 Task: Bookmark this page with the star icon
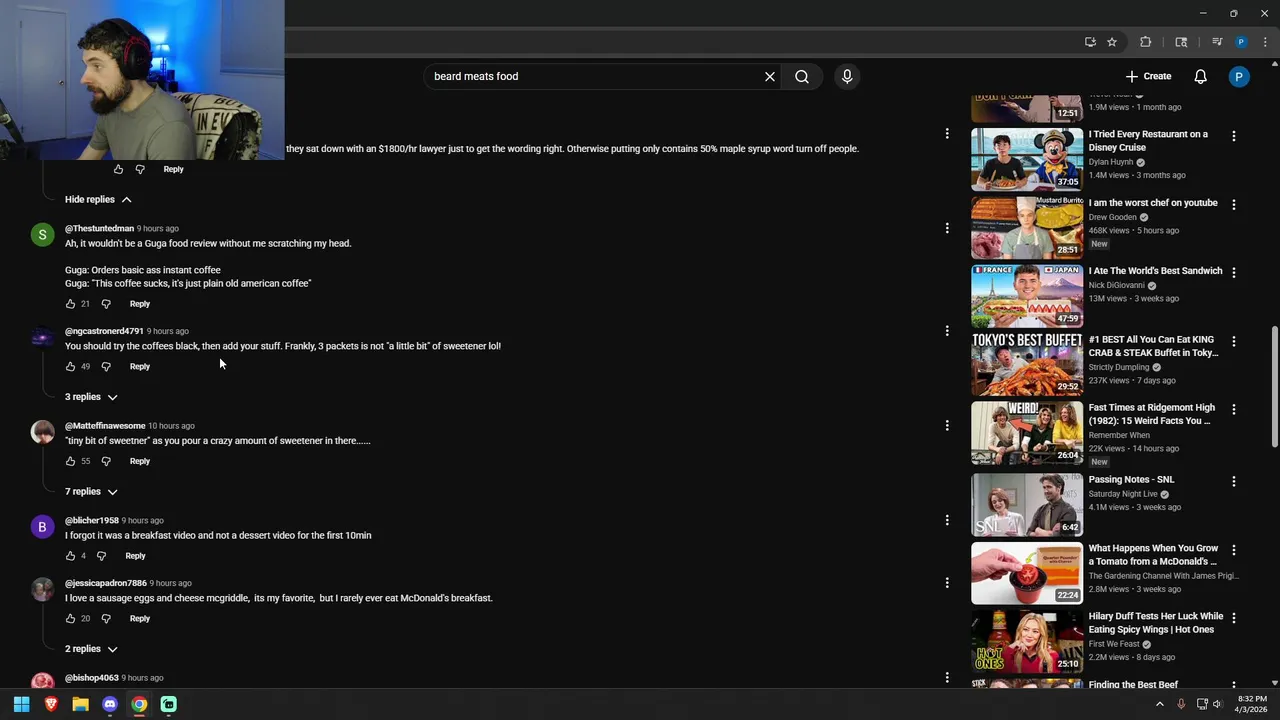click(x=1112, y=42)
